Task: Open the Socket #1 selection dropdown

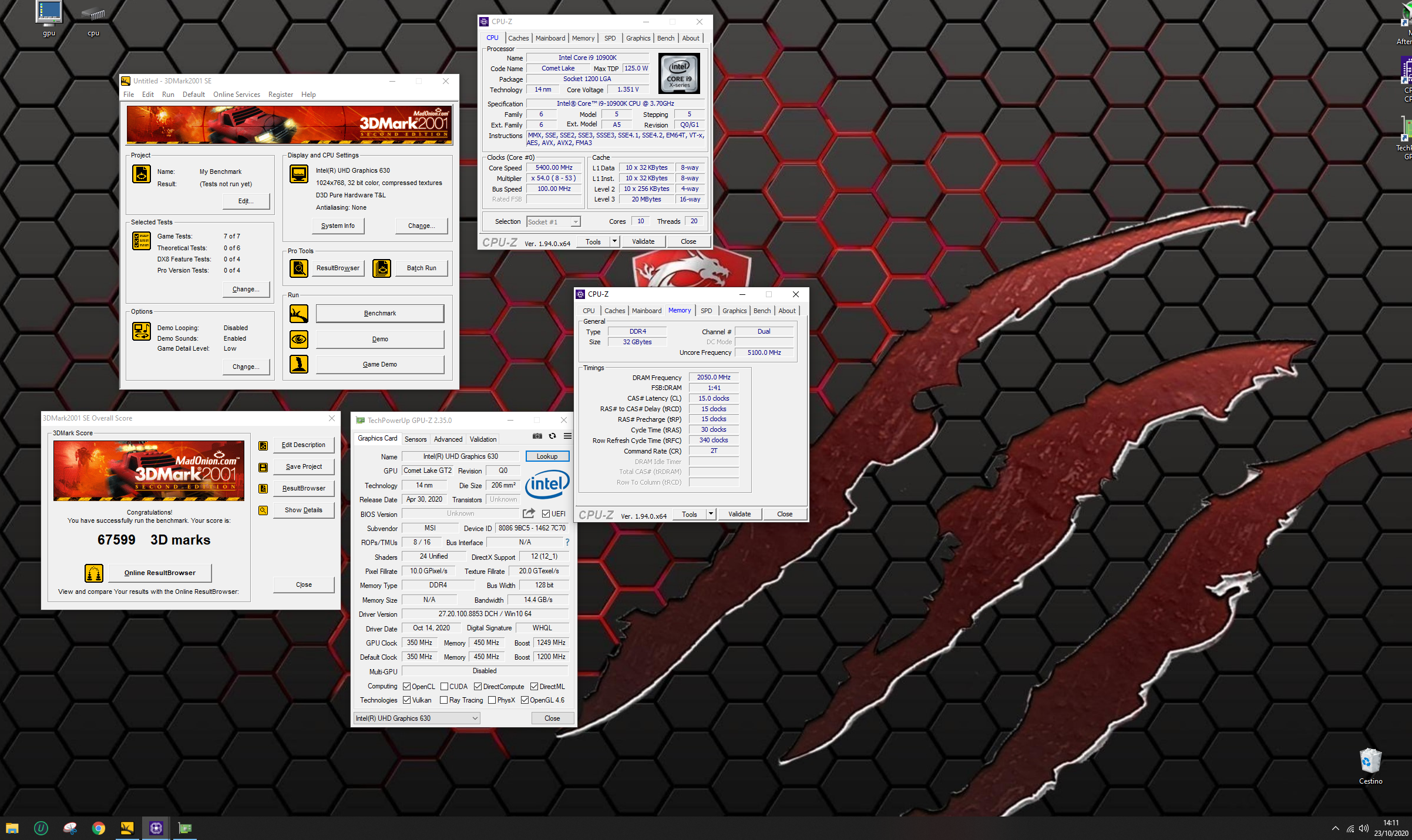Action: tap(553, 221)
